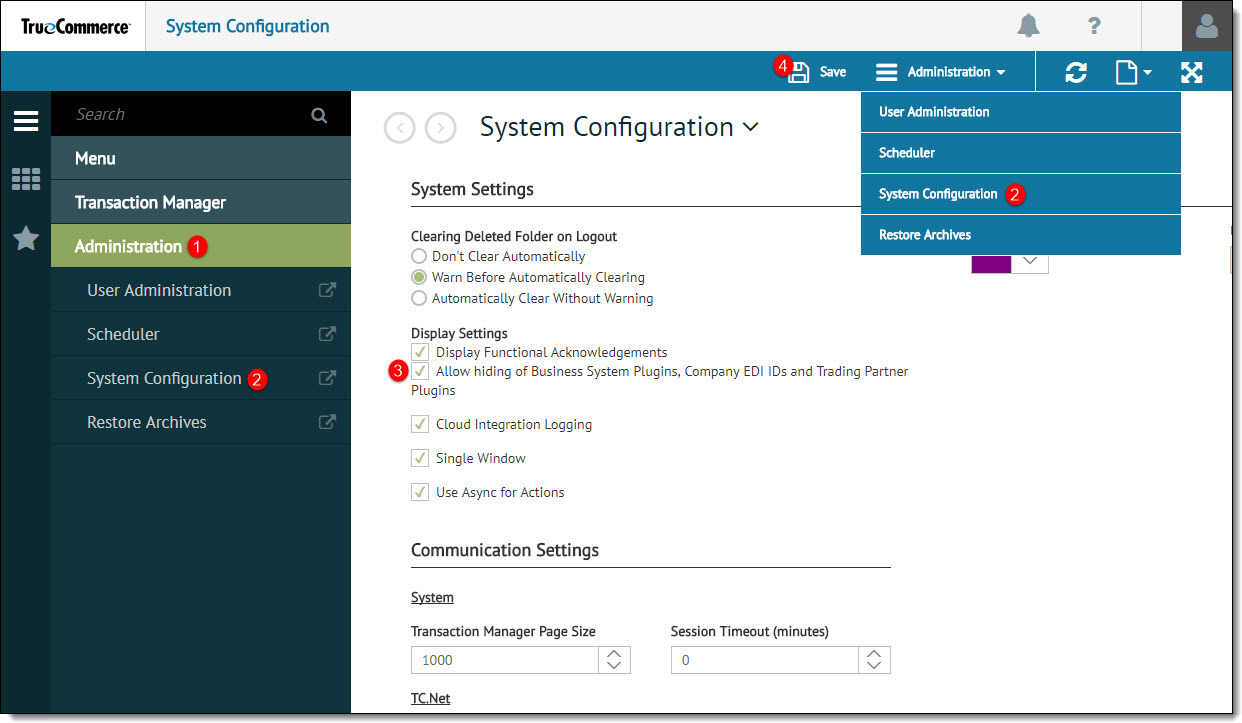Toggle Display Functional Acknowledgements checkbox
The height and width of the screenshot is (723, 1242).
420,352
